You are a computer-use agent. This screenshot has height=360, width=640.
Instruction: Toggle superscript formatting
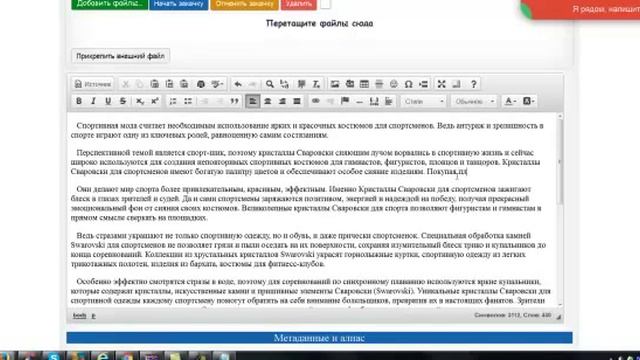point(155,101)
